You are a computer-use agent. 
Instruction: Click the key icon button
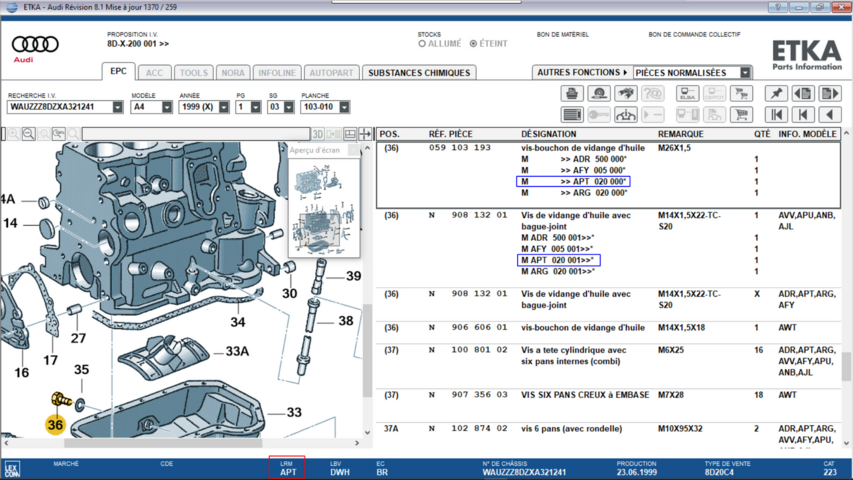tap(599, 115)
